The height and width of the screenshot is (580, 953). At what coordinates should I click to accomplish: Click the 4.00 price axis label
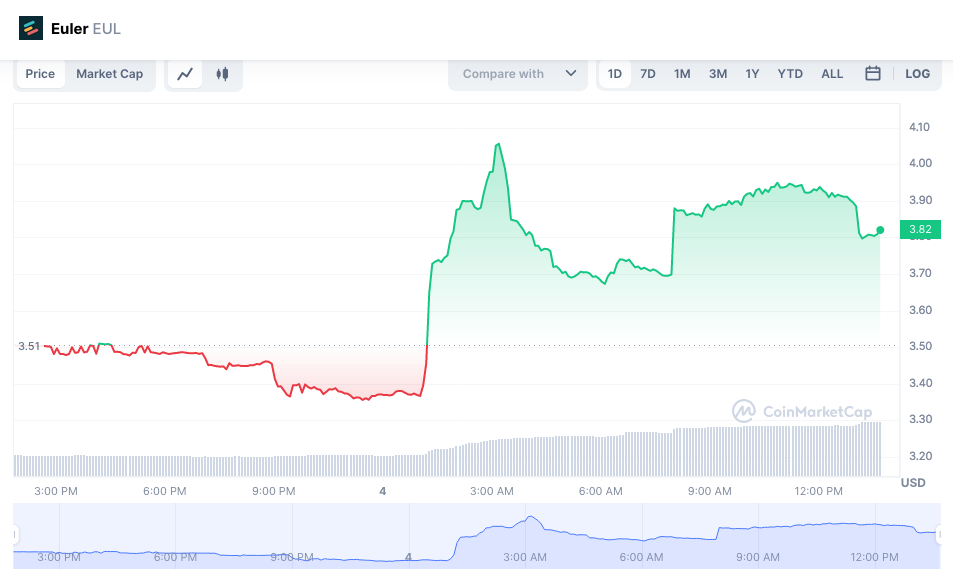pos(920,163)
